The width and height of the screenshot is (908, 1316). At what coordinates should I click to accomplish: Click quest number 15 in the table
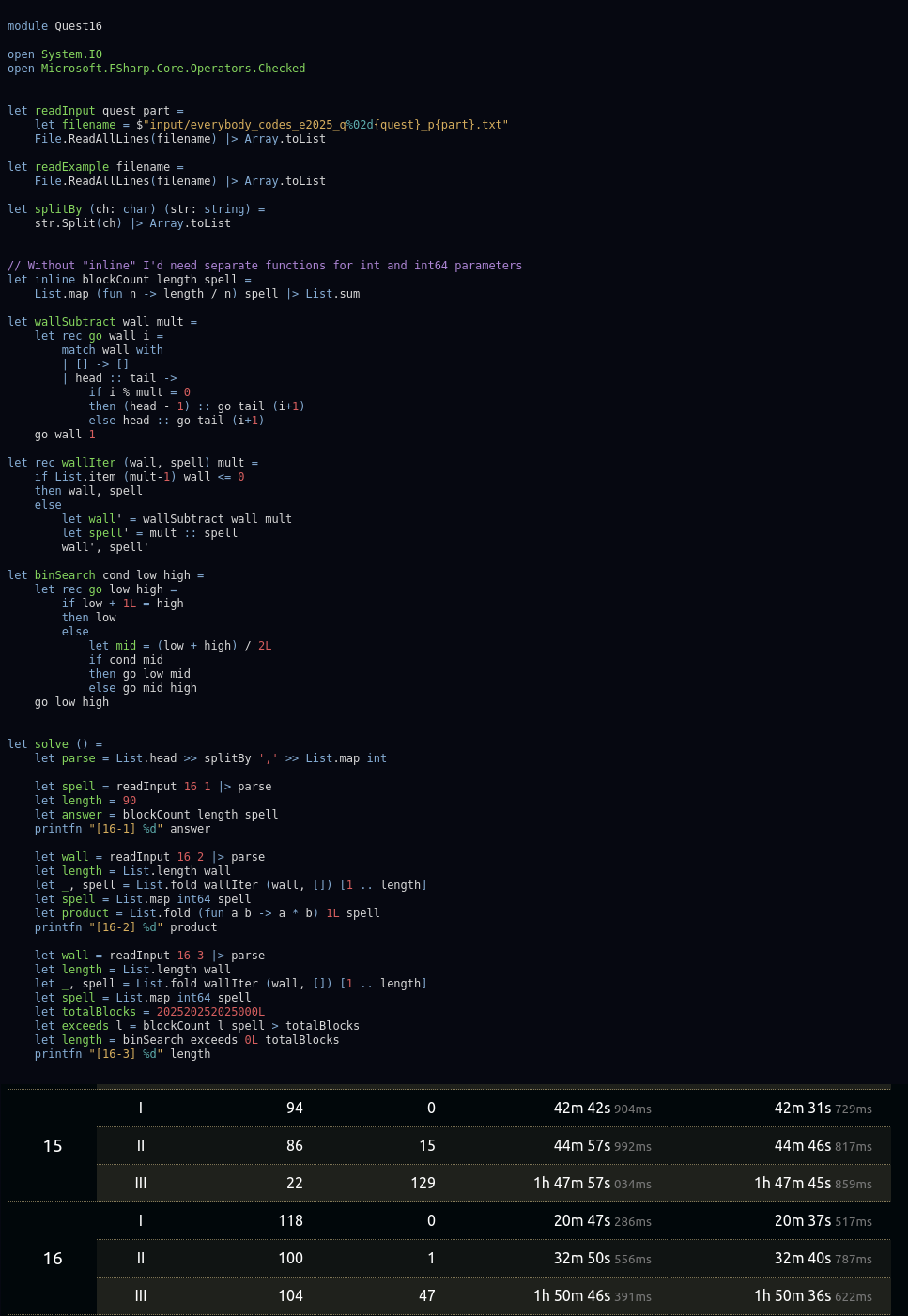tap(53, 1146)
